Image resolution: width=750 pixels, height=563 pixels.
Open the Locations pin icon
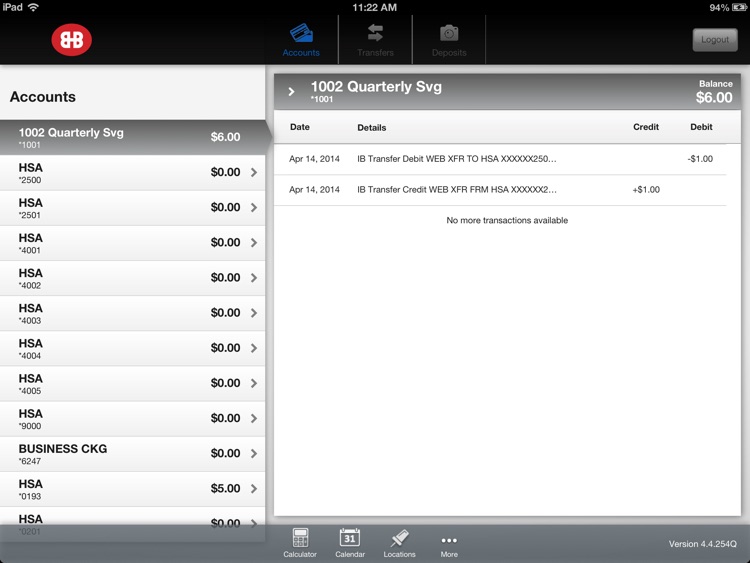point(399,538)
